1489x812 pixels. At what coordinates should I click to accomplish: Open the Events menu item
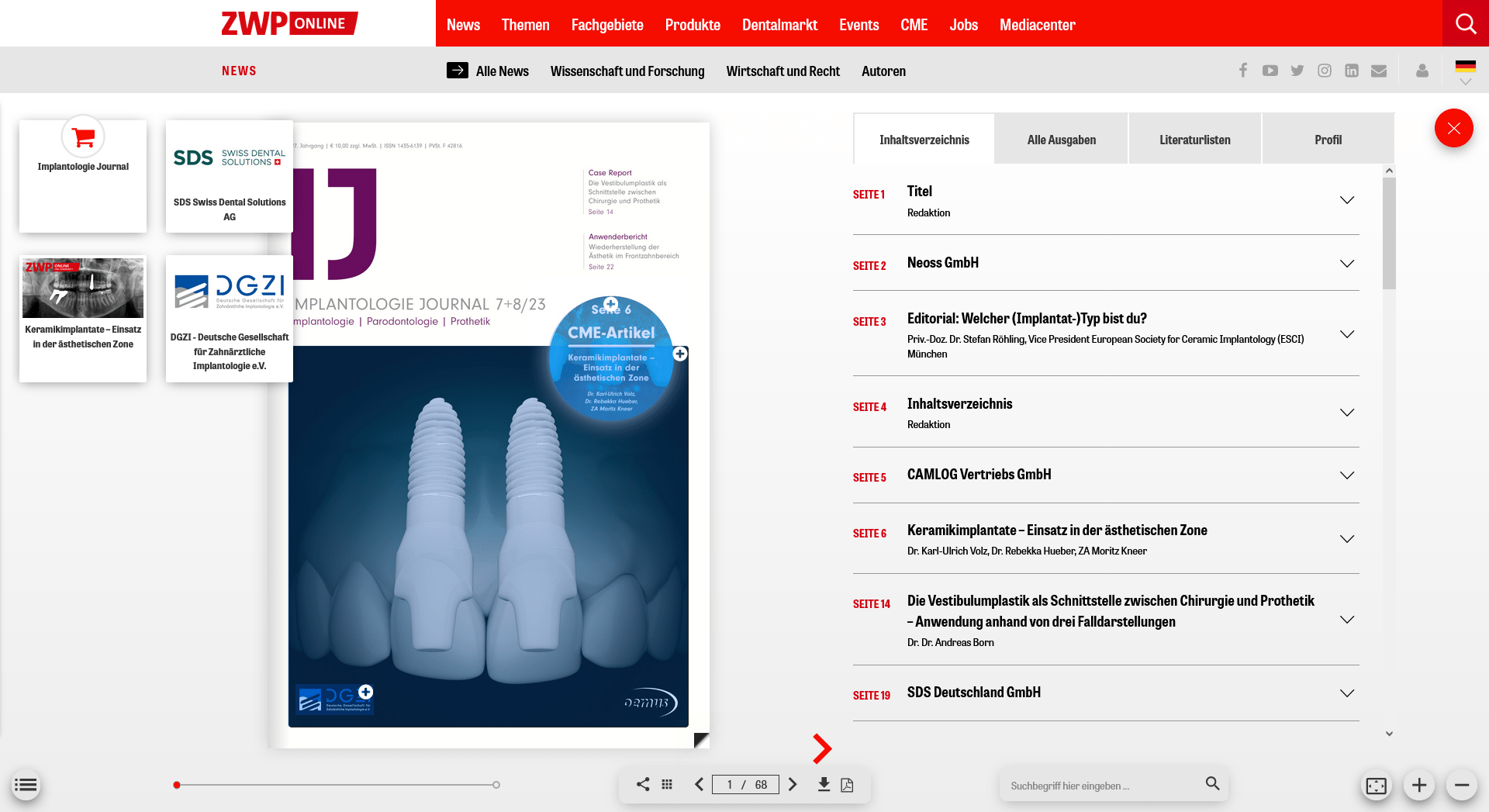coord(859,25)
